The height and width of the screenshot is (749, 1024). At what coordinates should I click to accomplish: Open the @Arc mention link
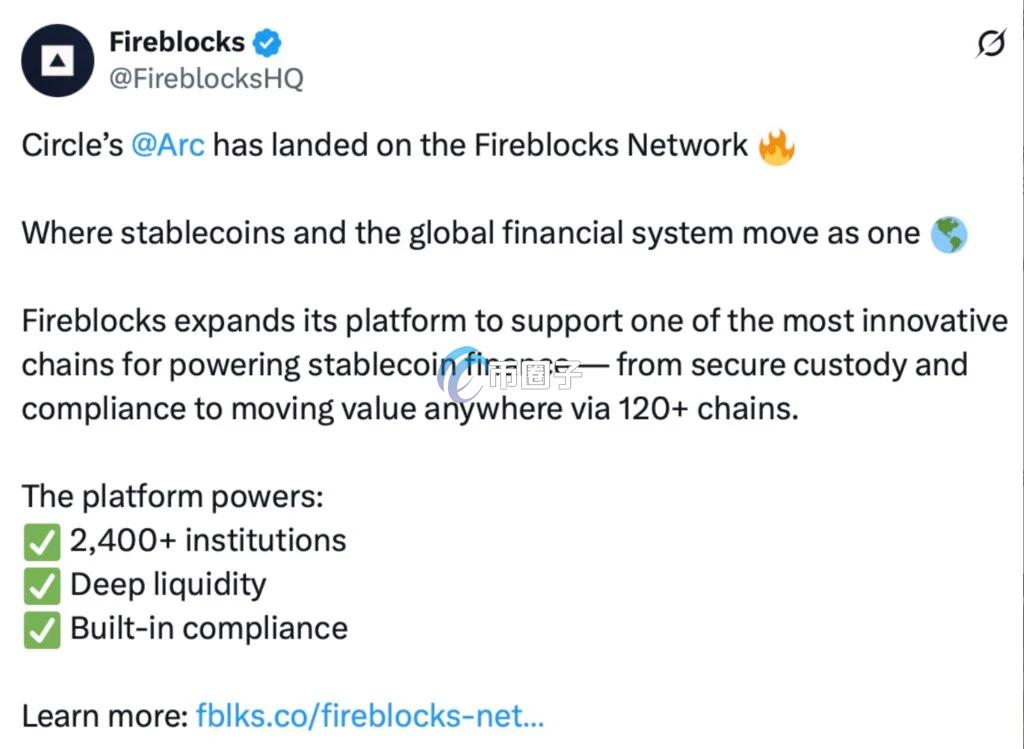click(x=168, y=146)
